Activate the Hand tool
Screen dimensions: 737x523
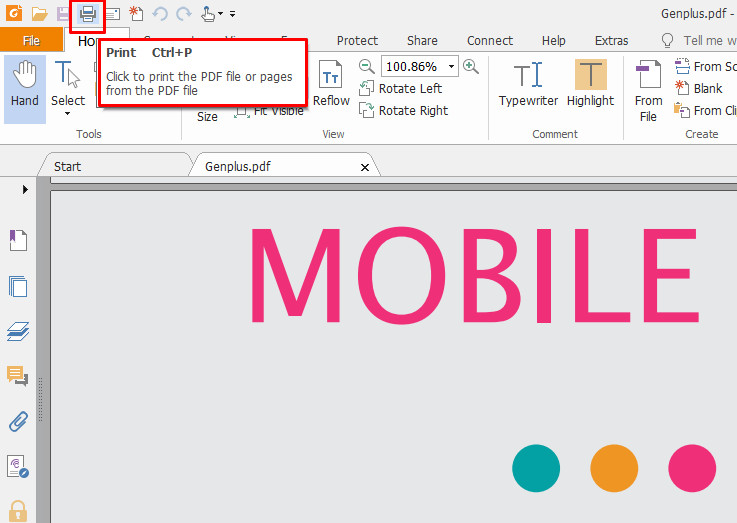pyautogui.click(x=24, y=83)
